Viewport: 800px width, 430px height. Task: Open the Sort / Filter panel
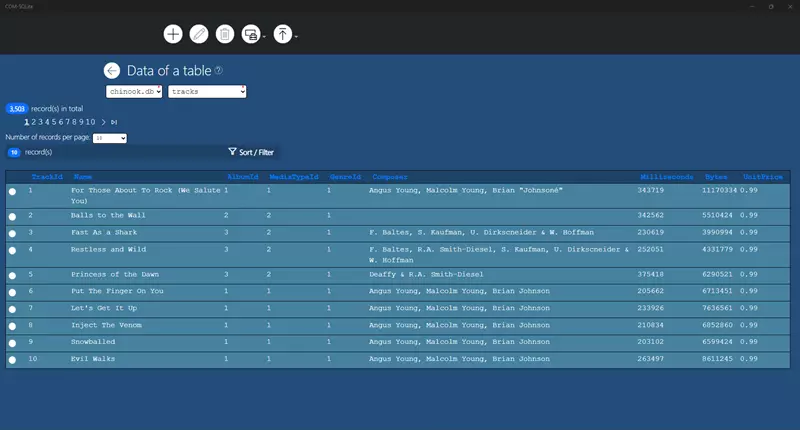(x=251, y=152)
